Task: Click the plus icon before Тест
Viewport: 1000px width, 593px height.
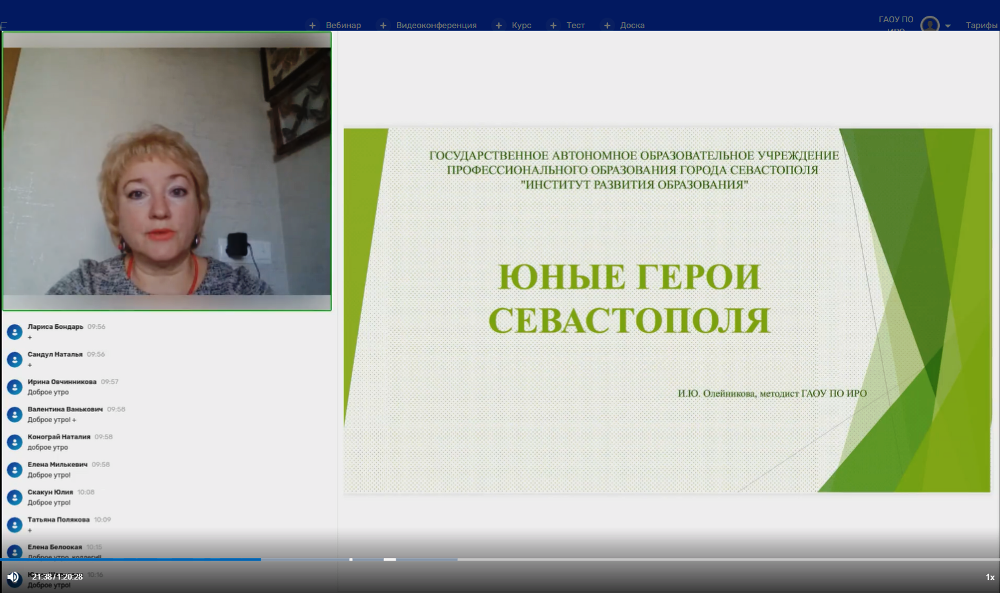Action: (x=553, y=26)
